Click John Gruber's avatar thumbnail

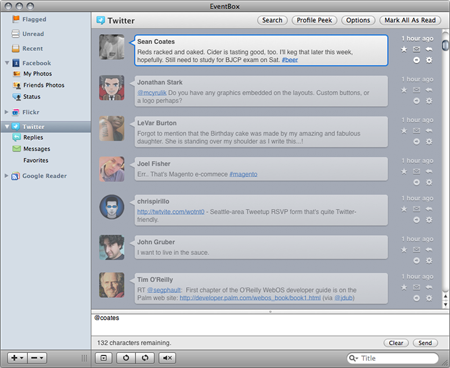tap(112, 247)
